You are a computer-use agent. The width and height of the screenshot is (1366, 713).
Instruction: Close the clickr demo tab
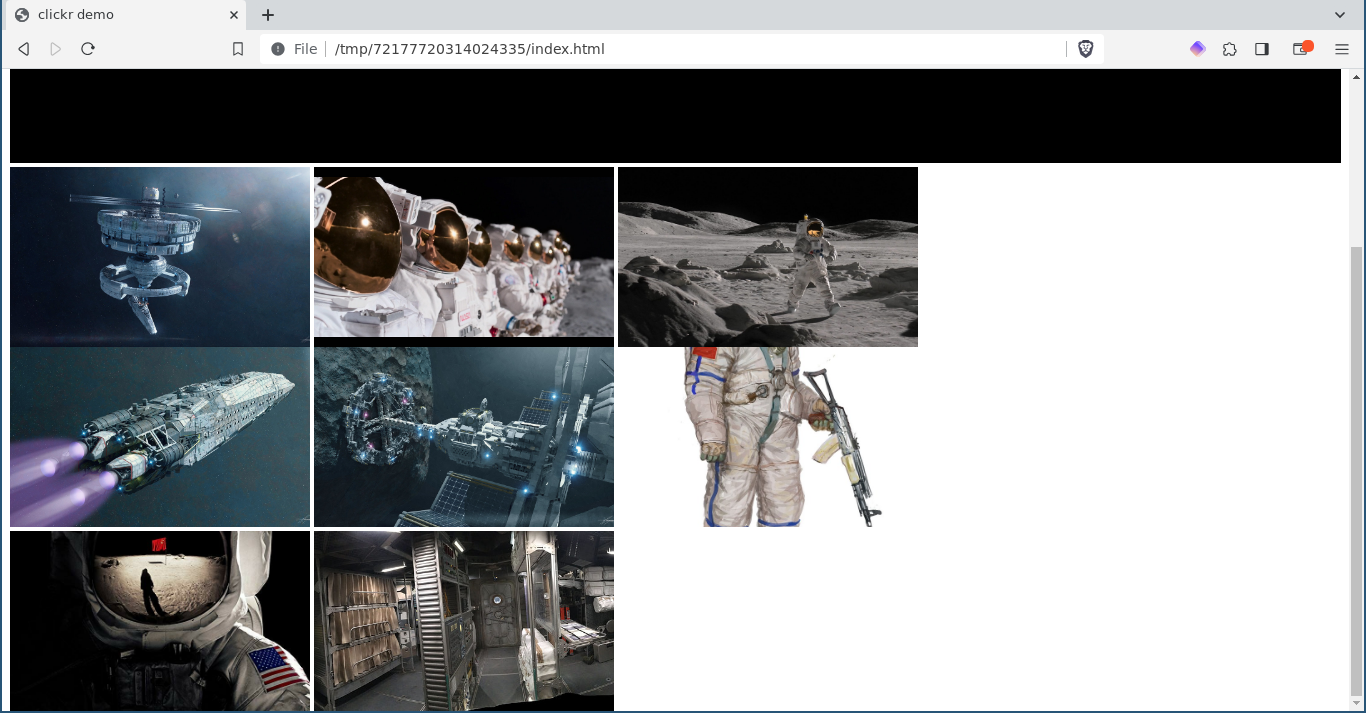tap(234, 15)
